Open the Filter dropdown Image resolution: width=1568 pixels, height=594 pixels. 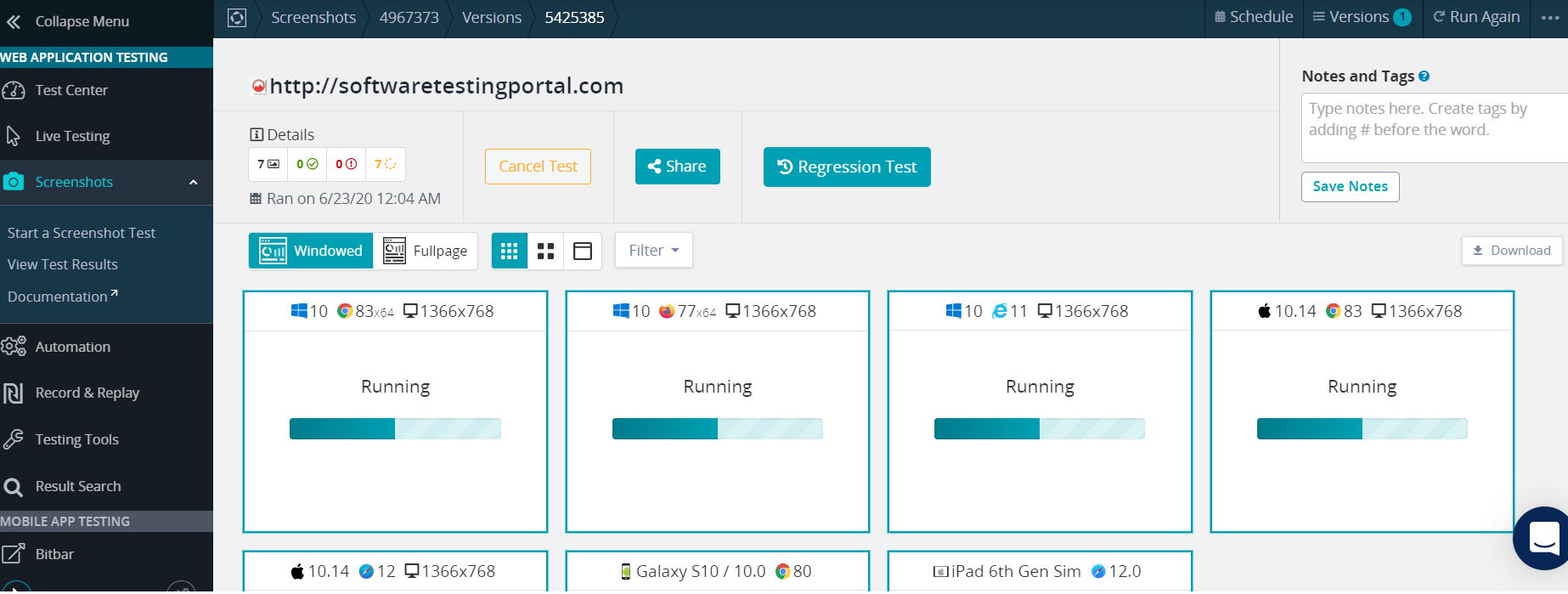(654, 251)
